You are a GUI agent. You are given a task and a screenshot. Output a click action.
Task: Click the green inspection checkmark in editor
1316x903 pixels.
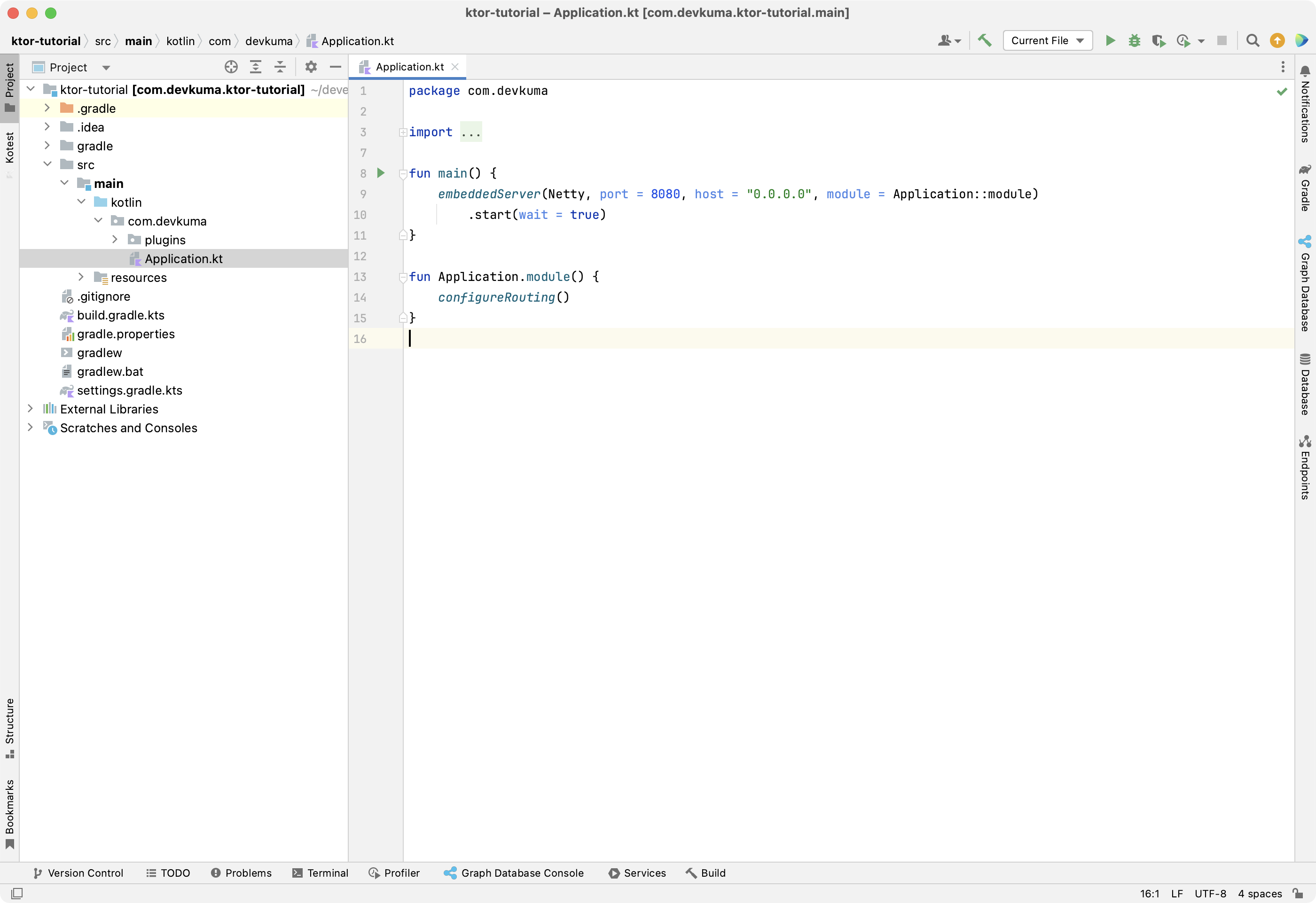1282,91
